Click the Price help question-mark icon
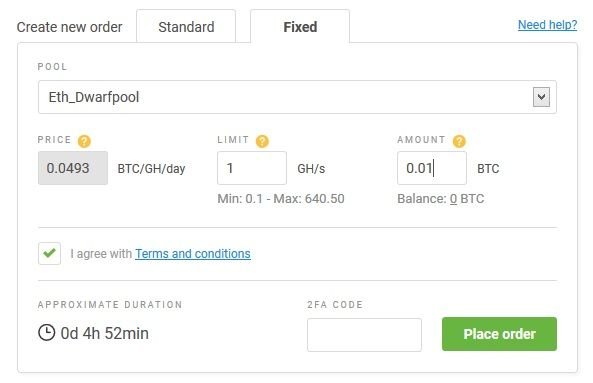 coord(84,141)
